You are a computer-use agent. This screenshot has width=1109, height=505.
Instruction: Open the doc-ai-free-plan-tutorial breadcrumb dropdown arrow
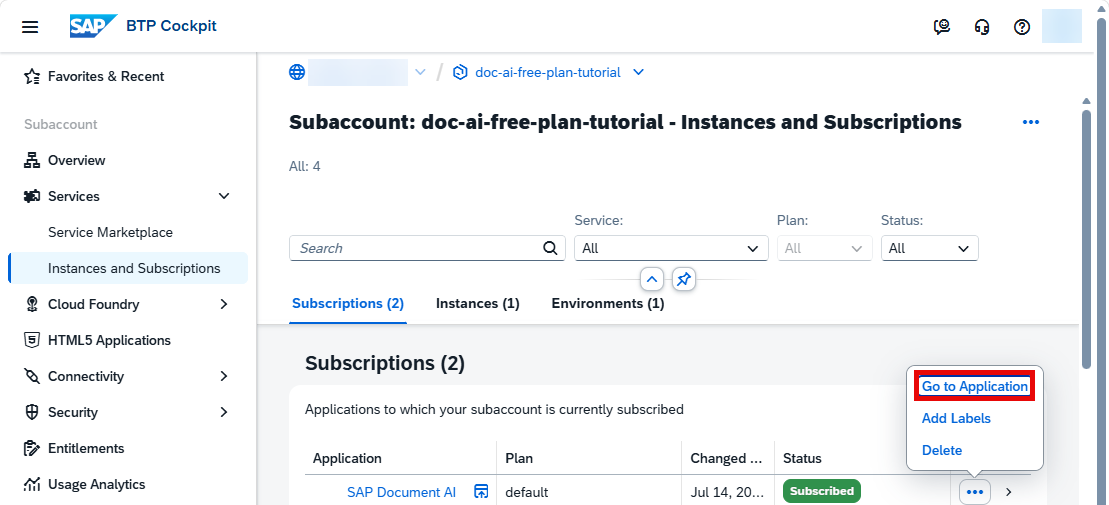click(638, 72)
